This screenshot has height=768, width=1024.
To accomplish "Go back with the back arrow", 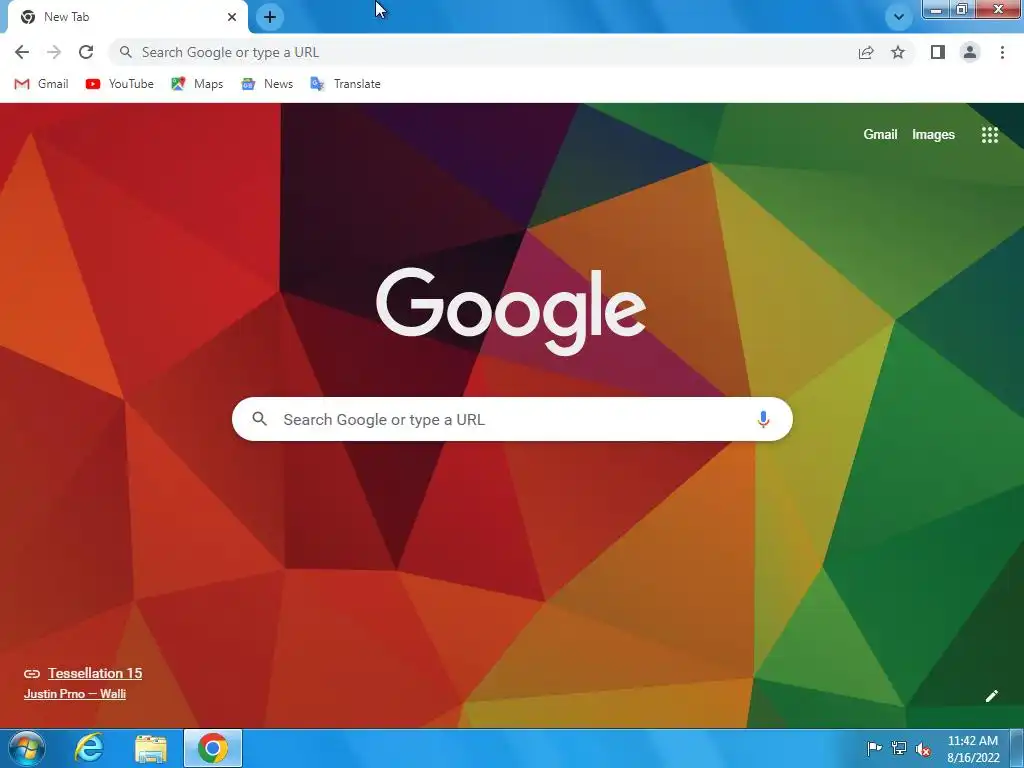I will (22, 52).
